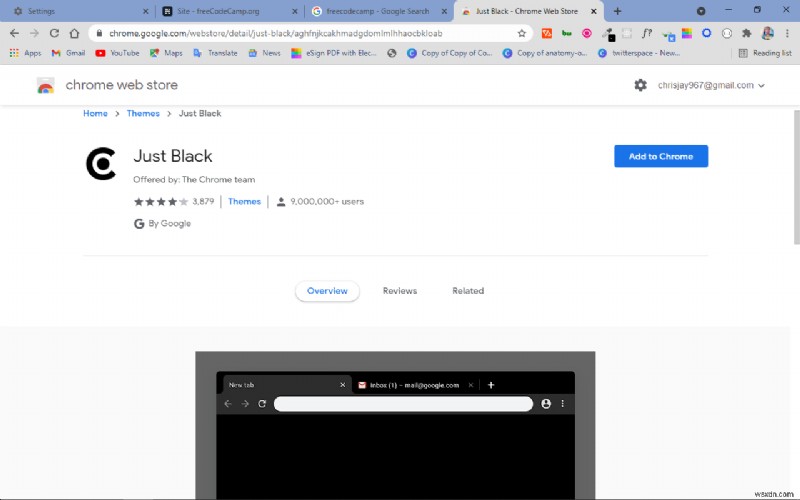Click Add to Chrome button
This screenshot has height=500, width=800.
(661, 156)
